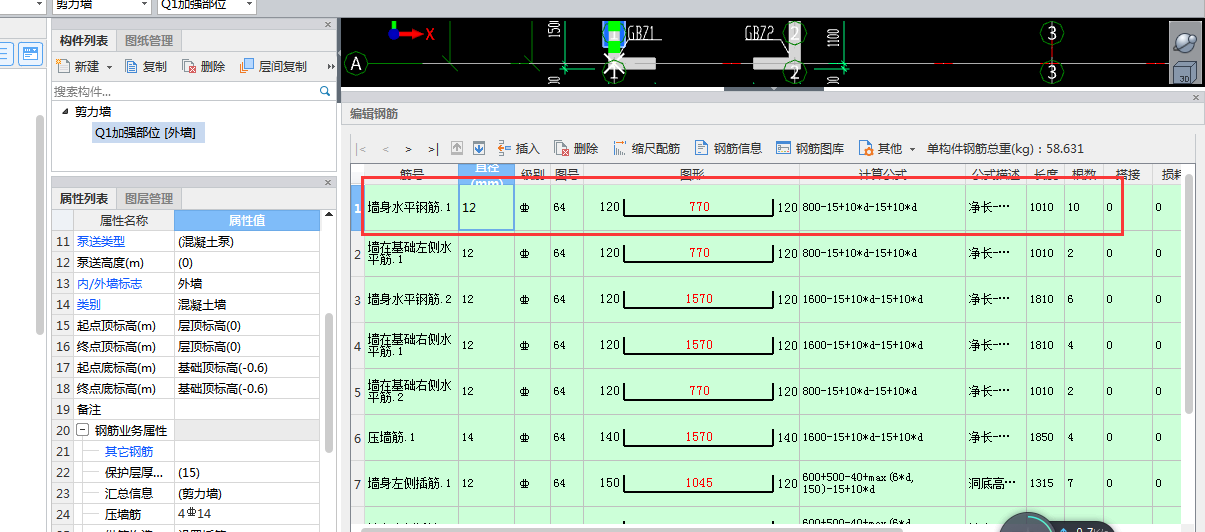Switch to the 图层管理 tab

pyautogui.click(x=148, y=198)
